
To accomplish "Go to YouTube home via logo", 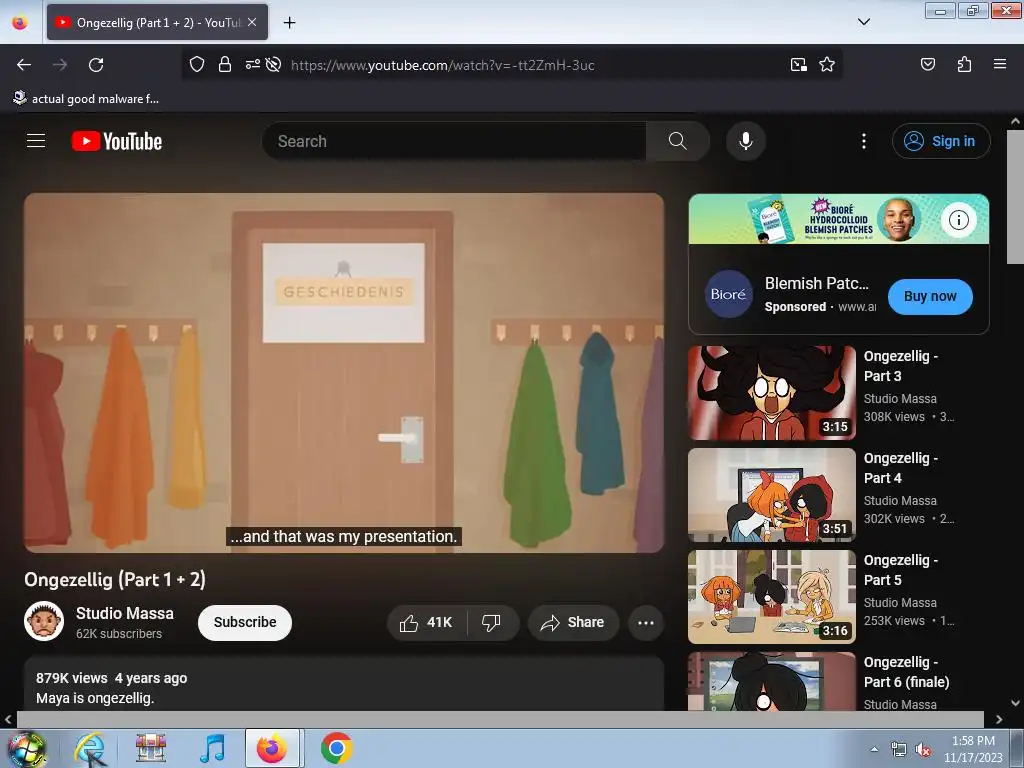I will click(x=117, y=141).
